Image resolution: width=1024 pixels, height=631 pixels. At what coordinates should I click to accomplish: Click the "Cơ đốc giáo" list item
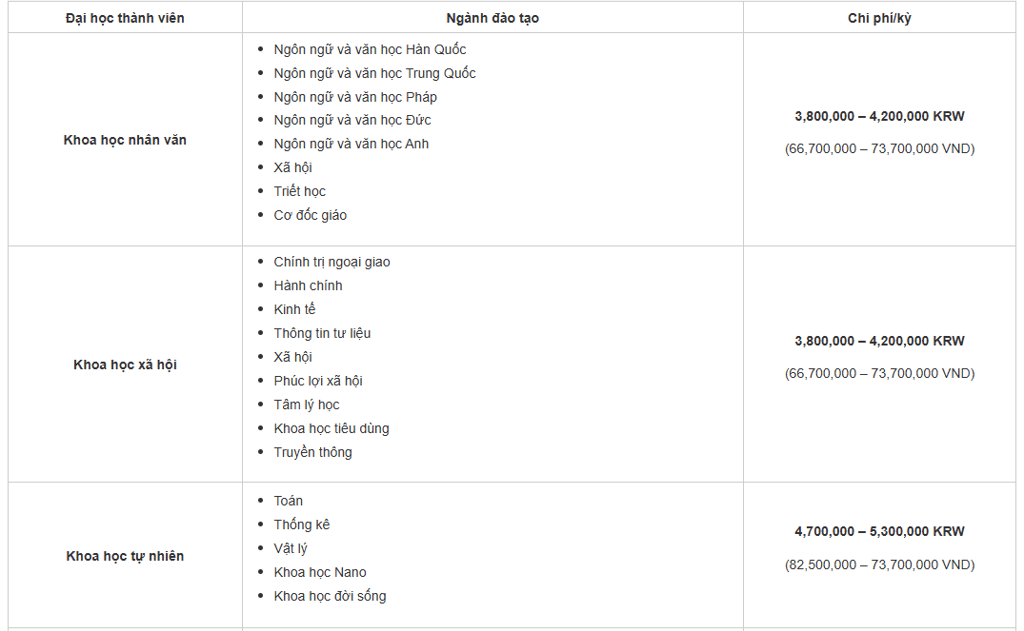(x=310, y=215)
